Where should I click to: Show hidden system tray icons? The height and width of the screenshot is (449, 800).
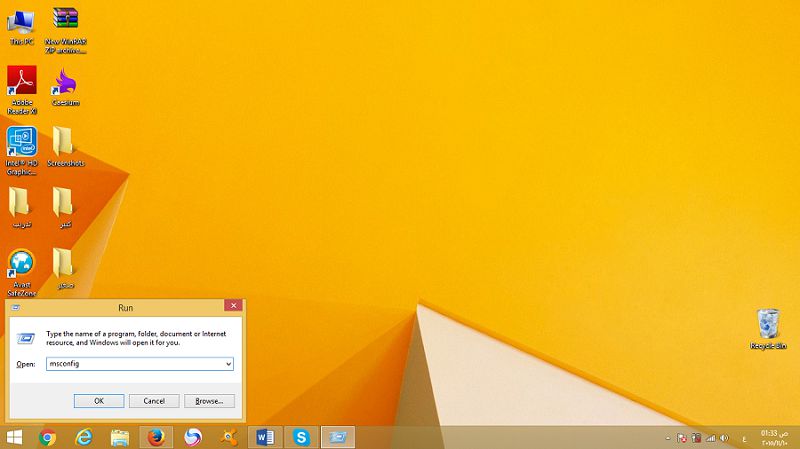click(x=667, y=438)
